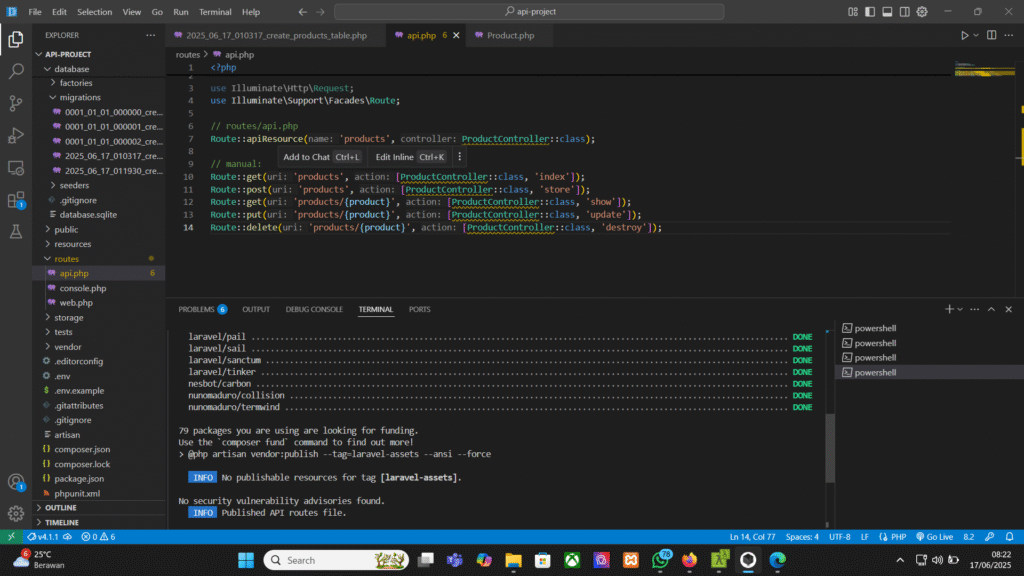Toggle the bottom panel visibility
Screen dimensions: 1024x576
tap(885, 12)
